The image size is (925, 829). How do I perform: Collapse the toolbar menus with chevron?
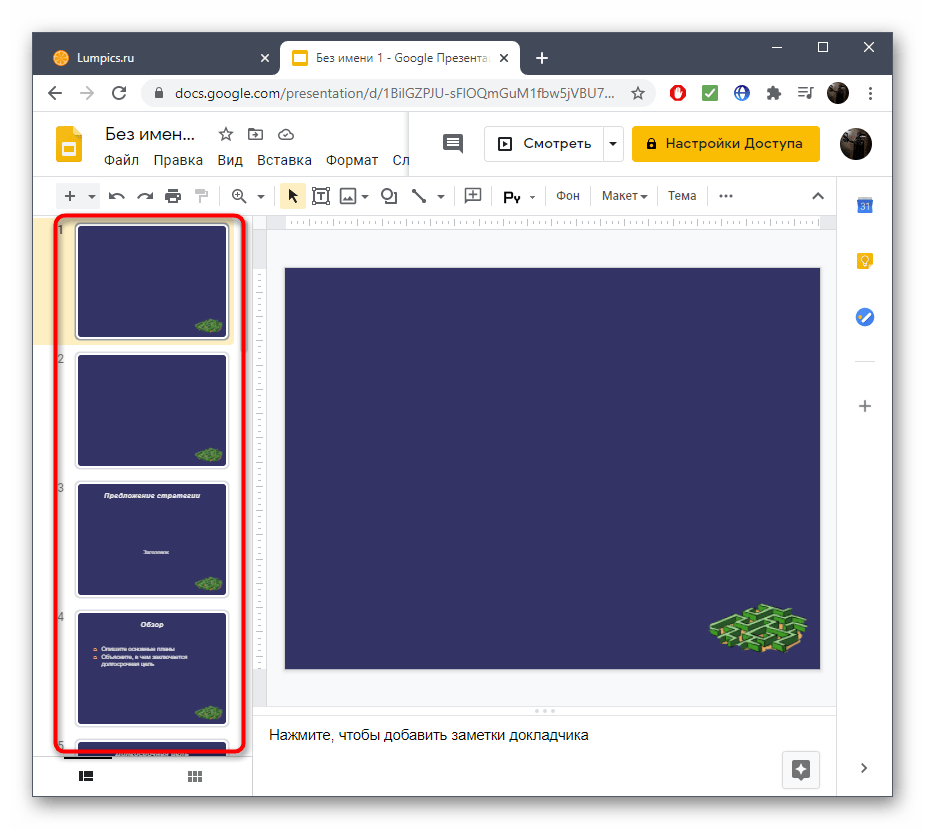coord(818,196)
